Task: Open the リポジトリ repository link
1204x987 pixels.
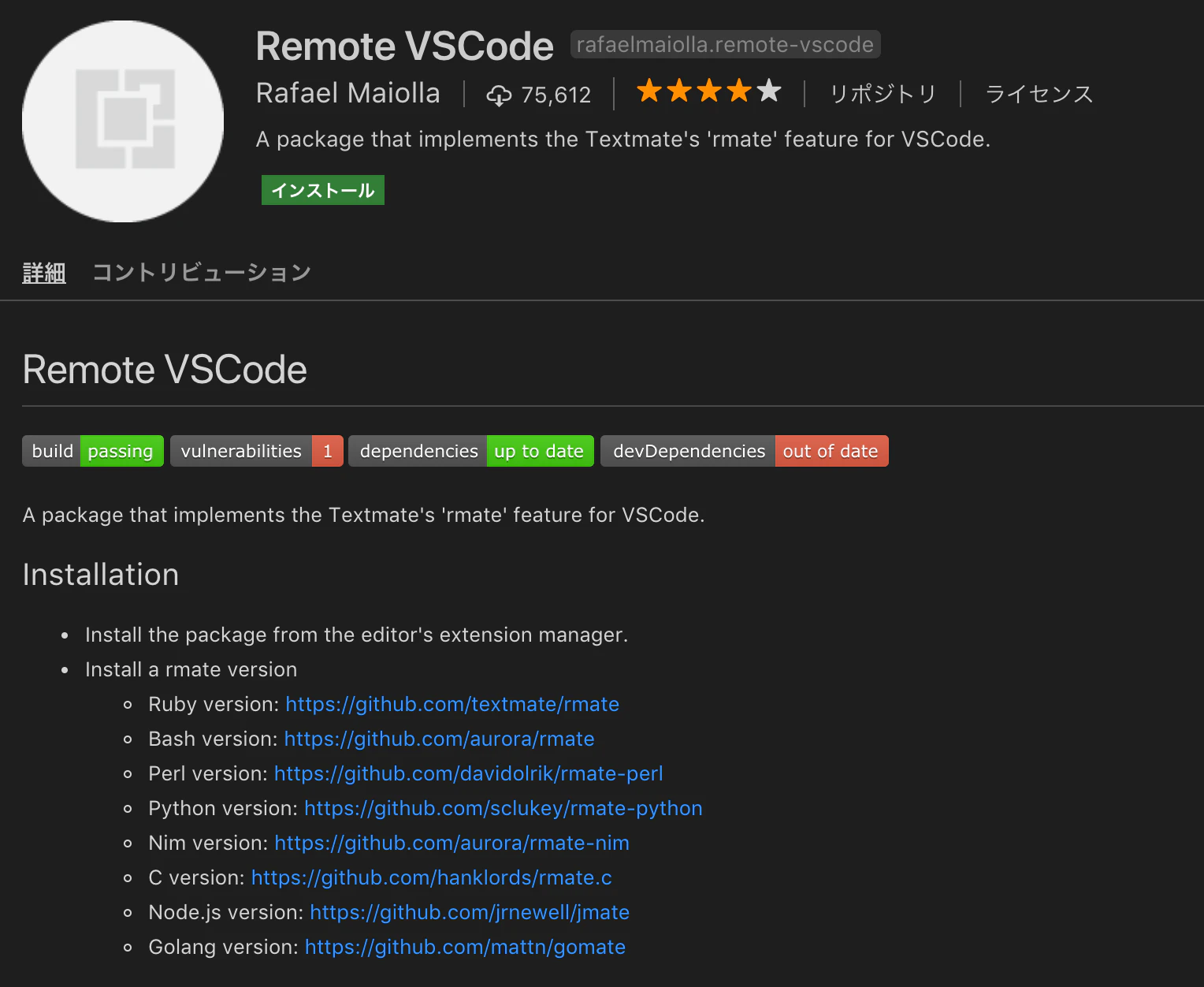Action: (x=883, y=94)
